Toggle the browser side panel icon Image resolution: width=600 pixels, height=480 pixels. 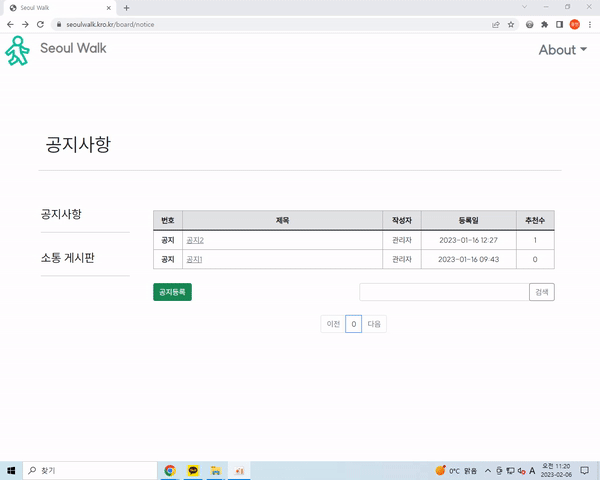559,24
